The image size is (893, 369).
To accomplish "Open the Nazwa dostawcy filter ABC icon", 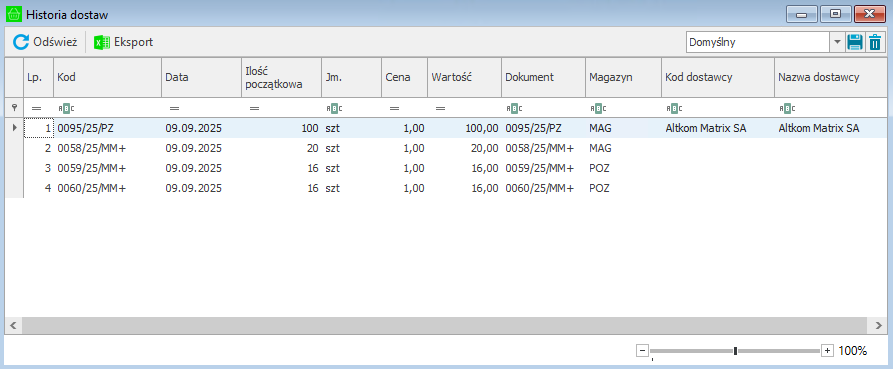I will pyautogui.click(x=787, y=108).
